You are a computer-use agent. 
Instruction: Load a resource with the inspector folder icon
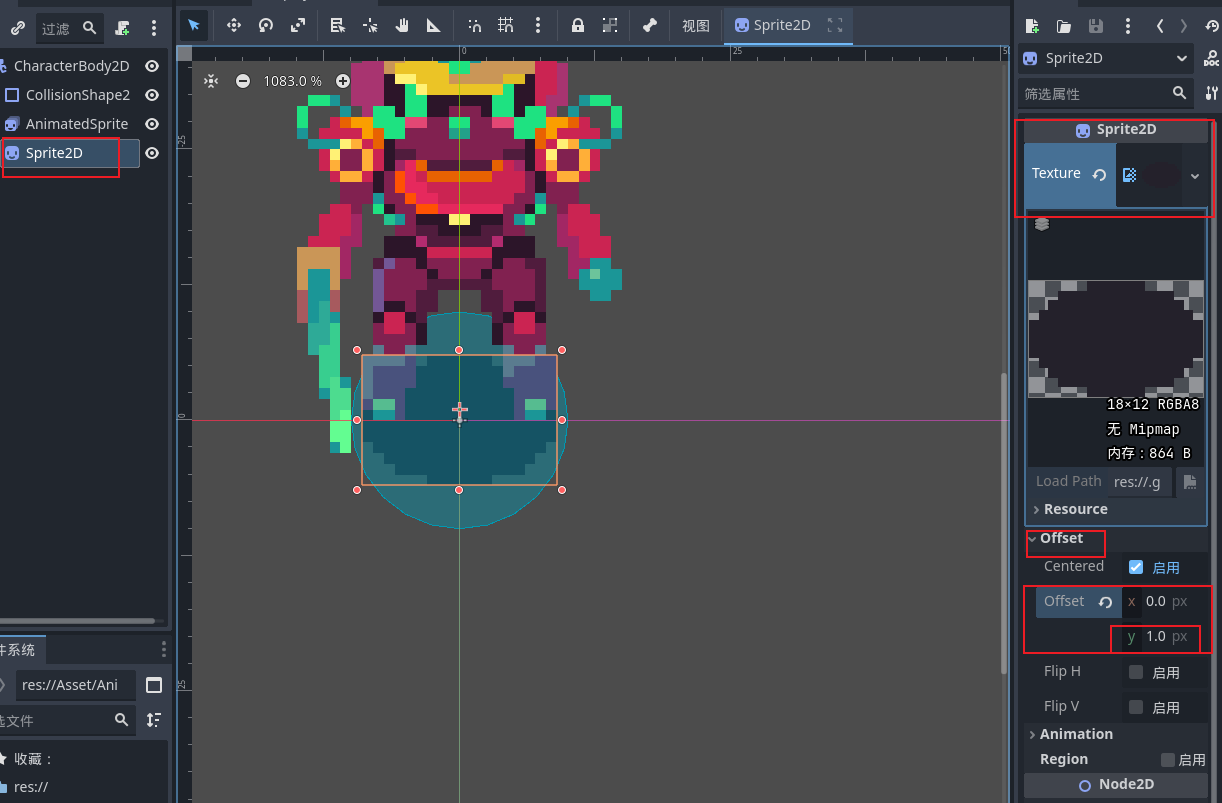click(1064, 26)
